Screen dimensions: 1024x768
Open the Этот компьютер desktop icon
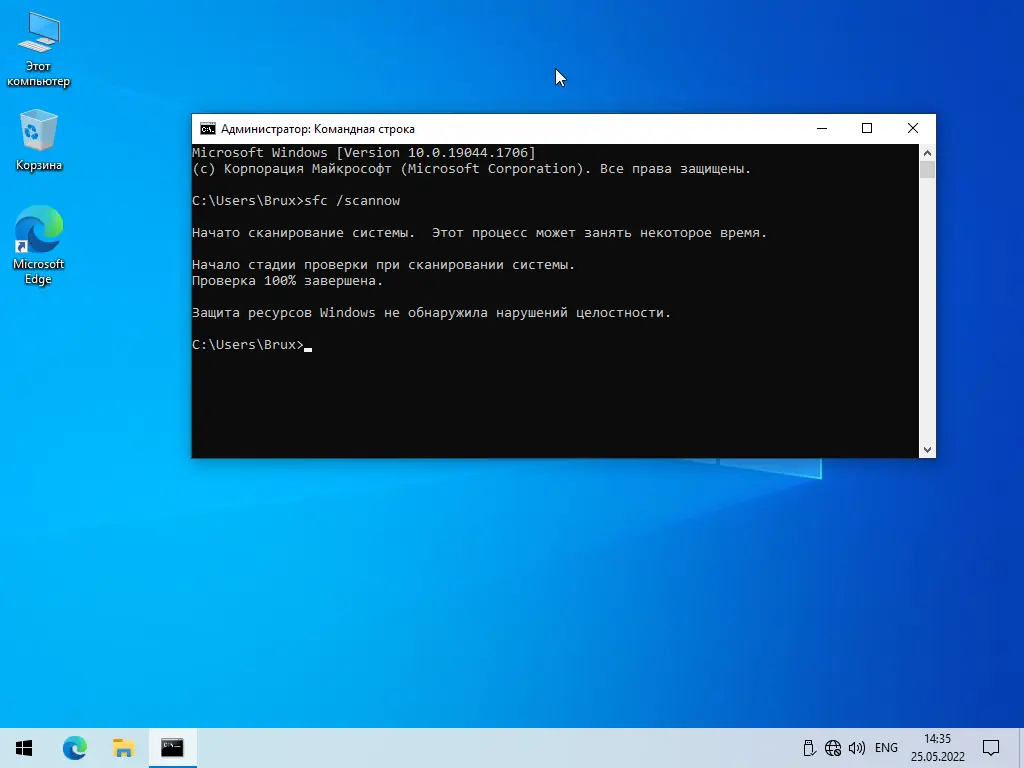(x=39, y=50)
